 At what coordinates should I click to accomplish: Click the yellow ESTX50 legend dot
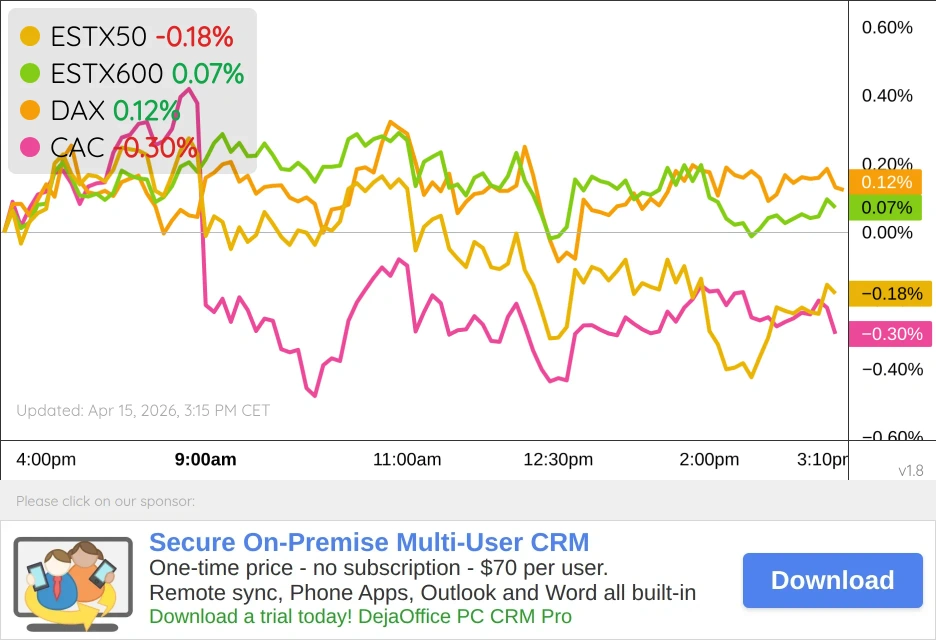(31, 36)
